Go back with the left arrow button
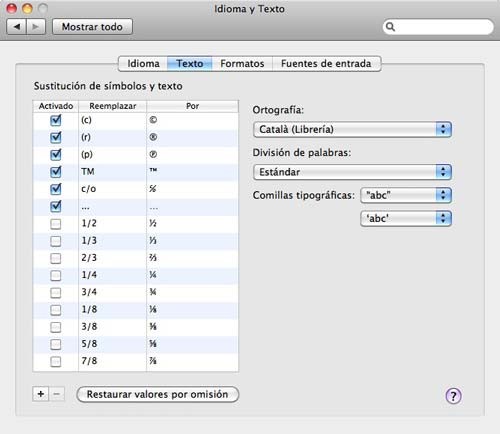 (16, 27)
